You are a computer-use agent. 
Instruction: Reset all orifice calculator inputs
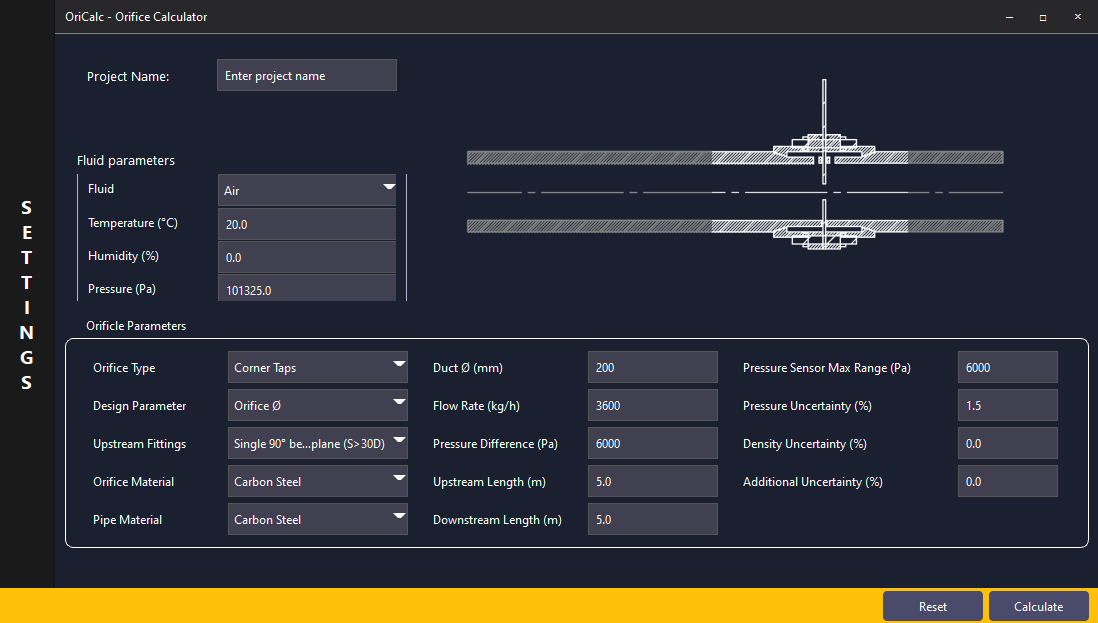click(932, 606)
